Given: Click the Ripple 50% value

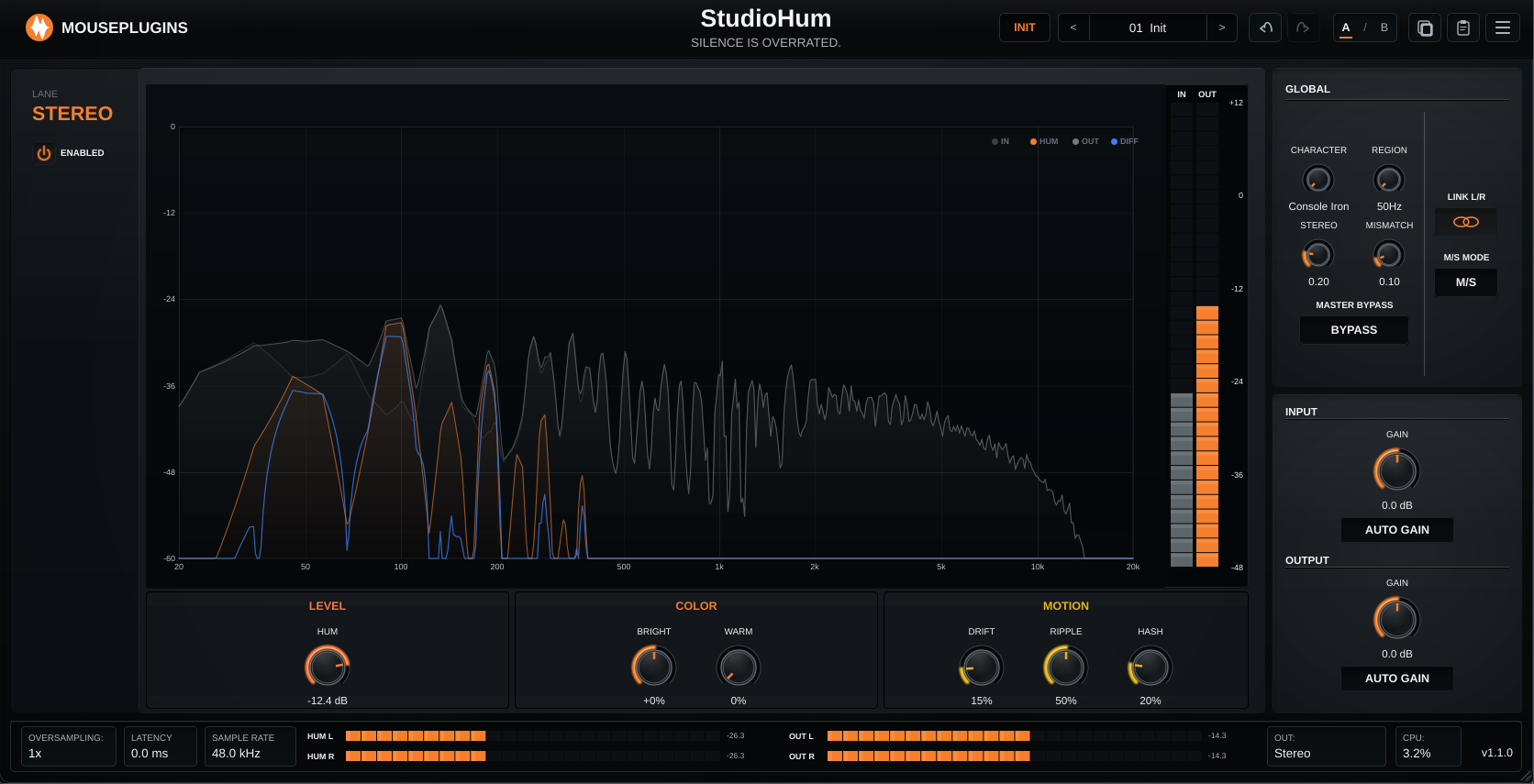Looking at the screenshot, I should pyautogui.click(x=1066, y=701).
